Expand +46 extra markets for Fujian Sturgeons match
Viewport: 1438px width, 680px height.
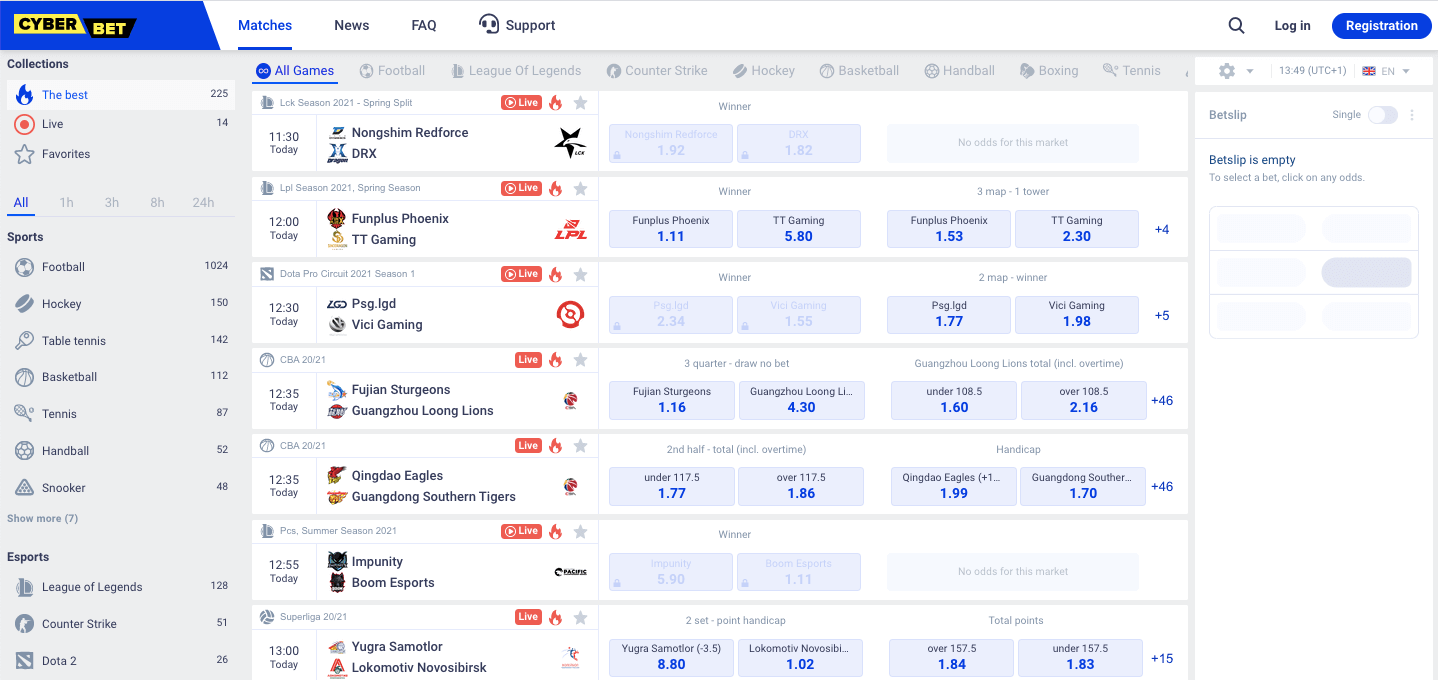click(x=1161, y=400)
